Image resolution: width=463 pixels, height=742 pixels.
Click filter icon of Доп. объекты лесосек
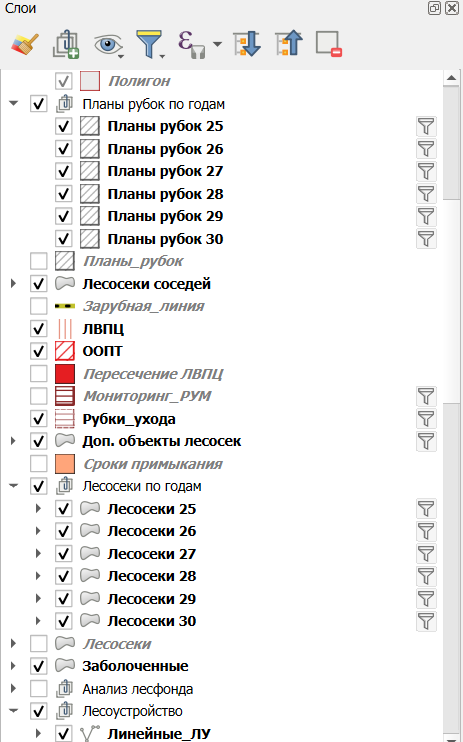point(426,441)
